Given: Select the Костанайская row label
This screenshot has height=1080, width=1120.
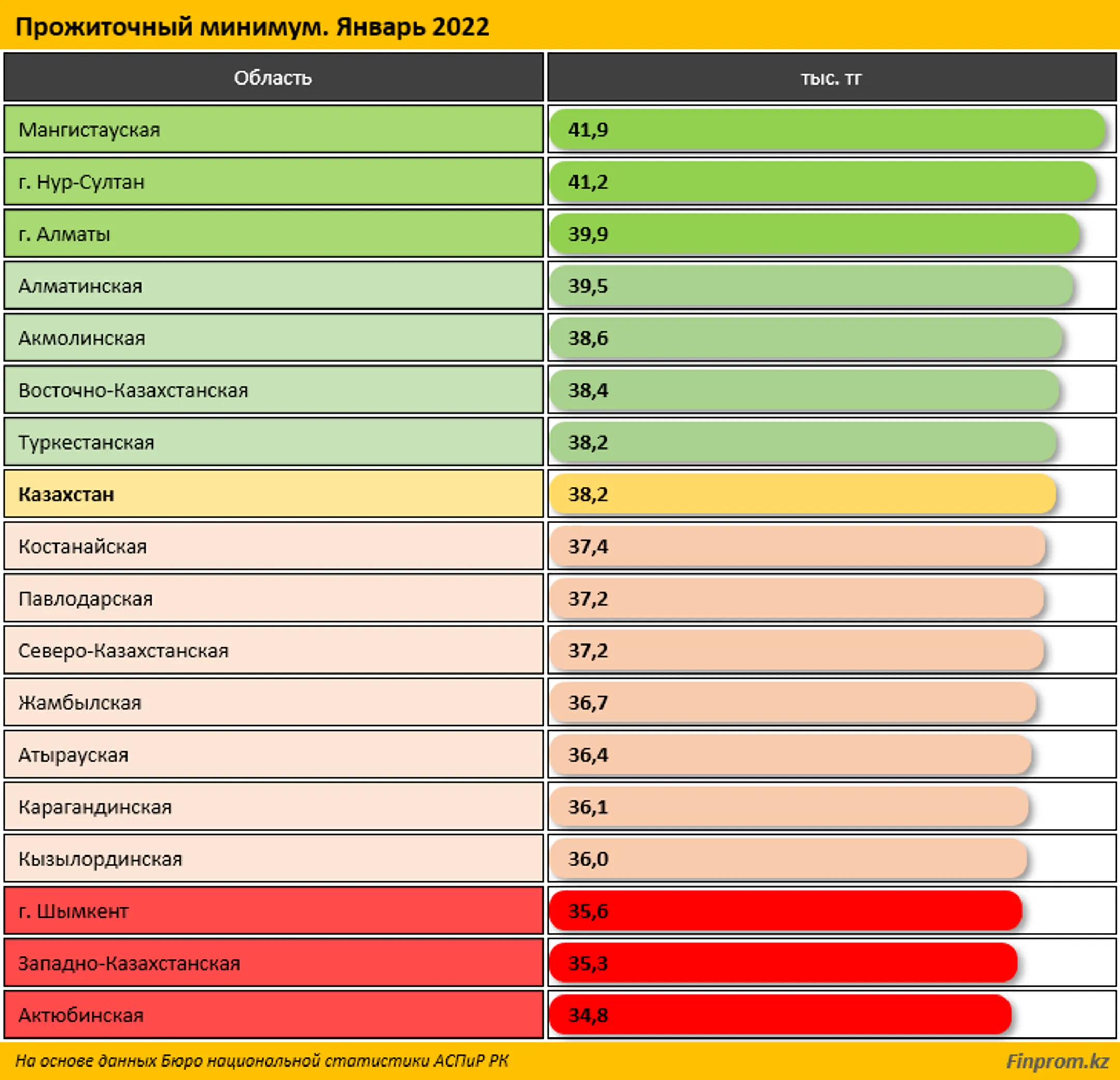Looking at the screenshot, I should click(x=273, y=546).
